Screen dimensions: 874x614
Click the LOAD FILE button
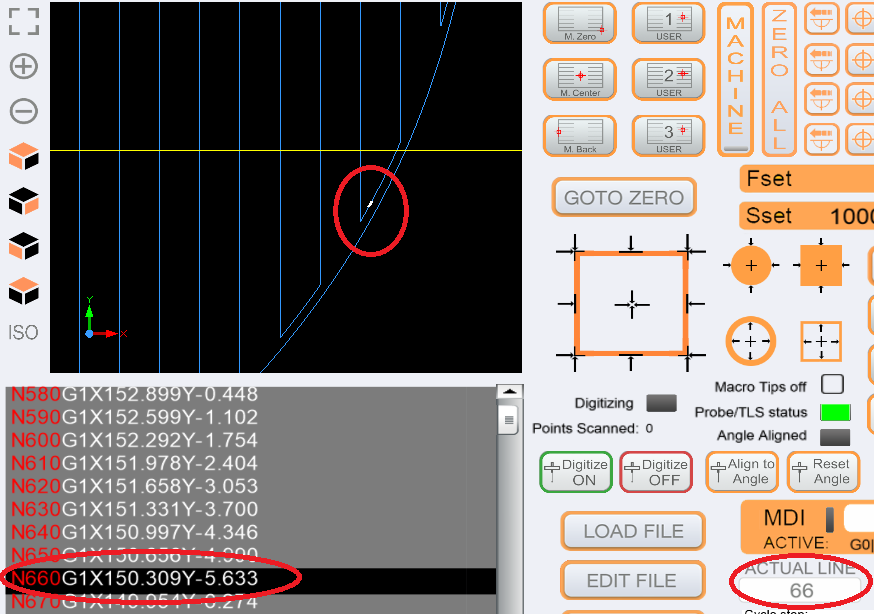[633, 531]
